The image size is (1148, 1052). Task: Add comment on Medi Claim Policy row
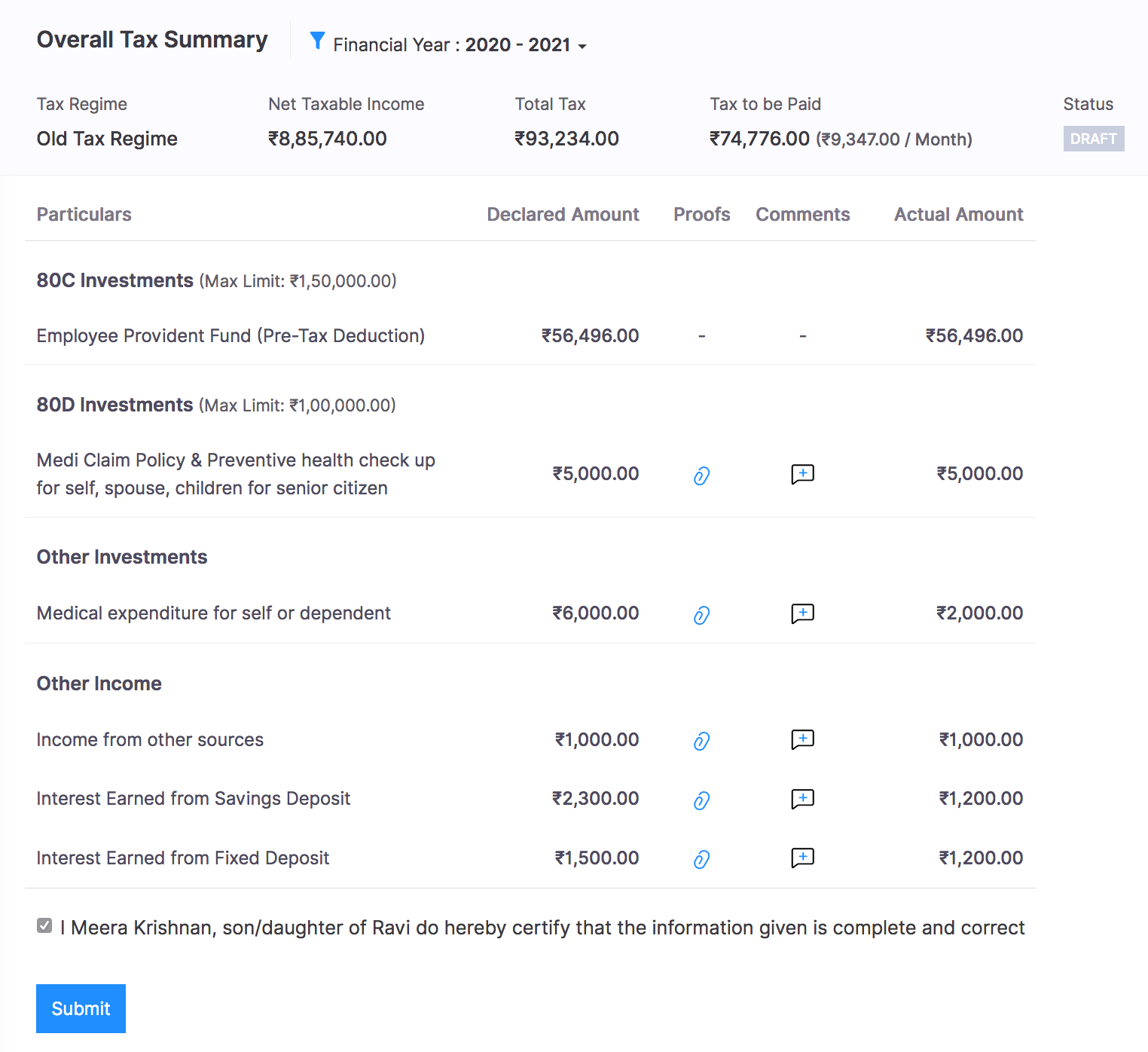[x=802, y=474]
